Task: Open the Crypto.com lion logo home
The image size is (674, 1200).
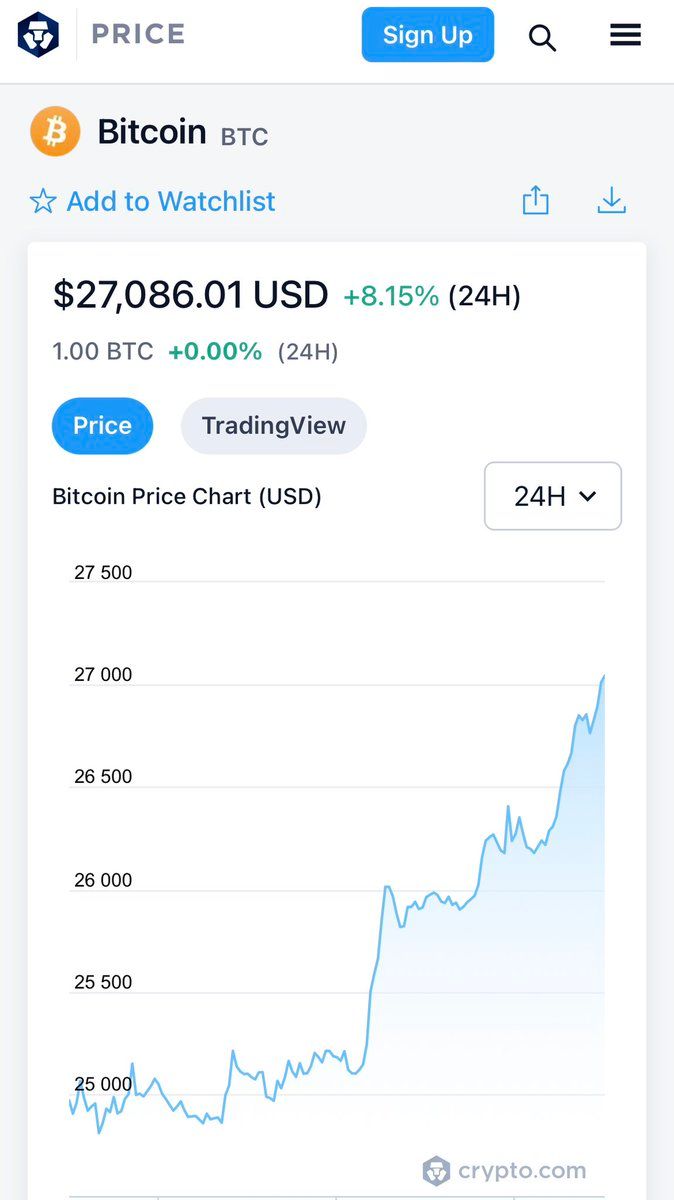Action: click(38, 35)
